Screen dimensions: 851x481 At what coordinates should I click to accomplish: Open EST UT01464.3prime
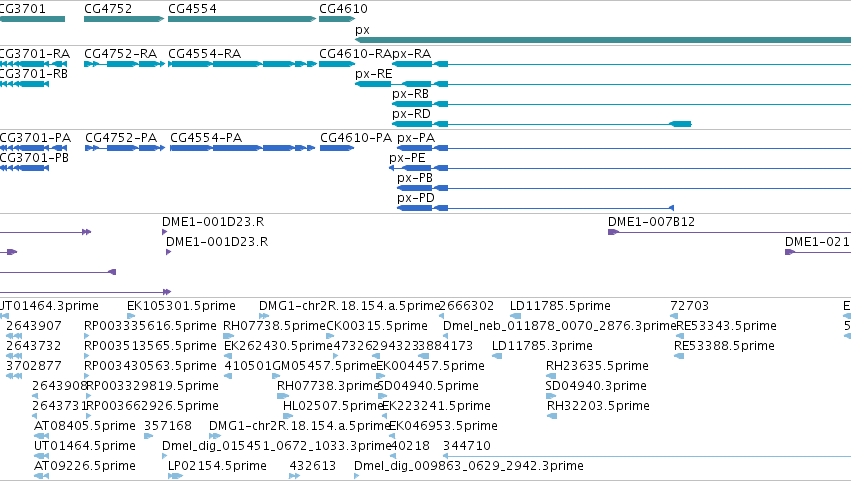49,306
